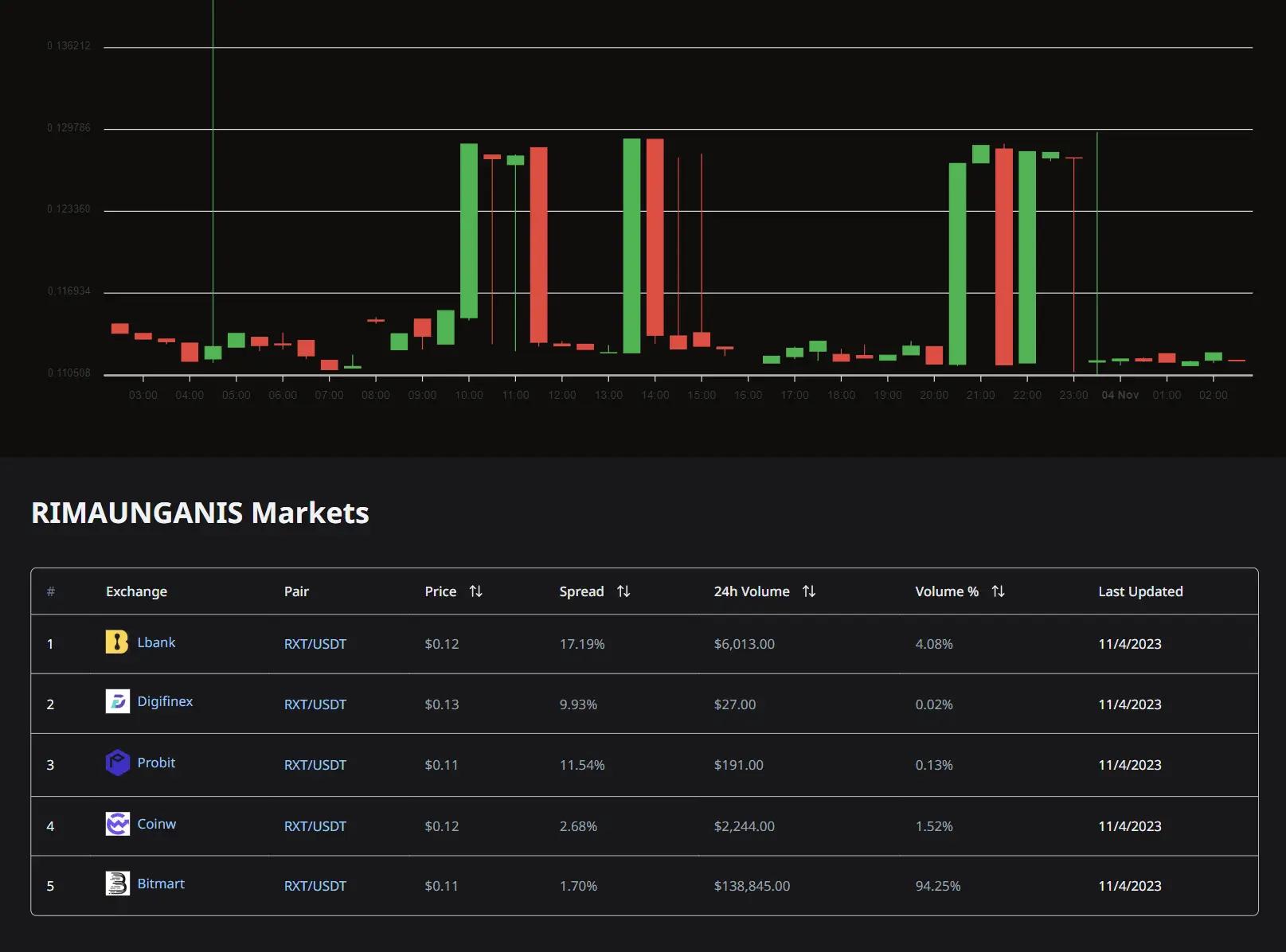This screenshot has width=1286, height=952.
Task: Open RXT/USDT pair in Bitmart row
Action: [x=315, y=886]
